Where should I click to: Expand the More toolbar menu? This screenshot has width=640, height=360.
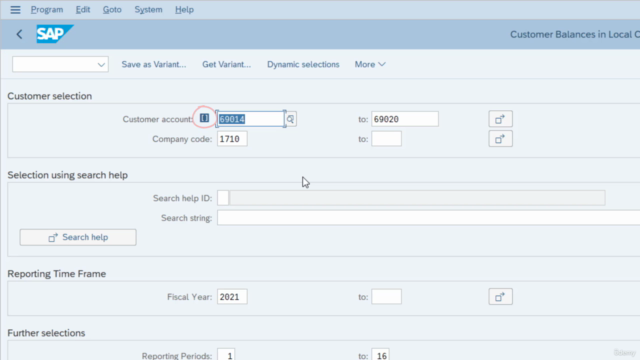(370, 64)
